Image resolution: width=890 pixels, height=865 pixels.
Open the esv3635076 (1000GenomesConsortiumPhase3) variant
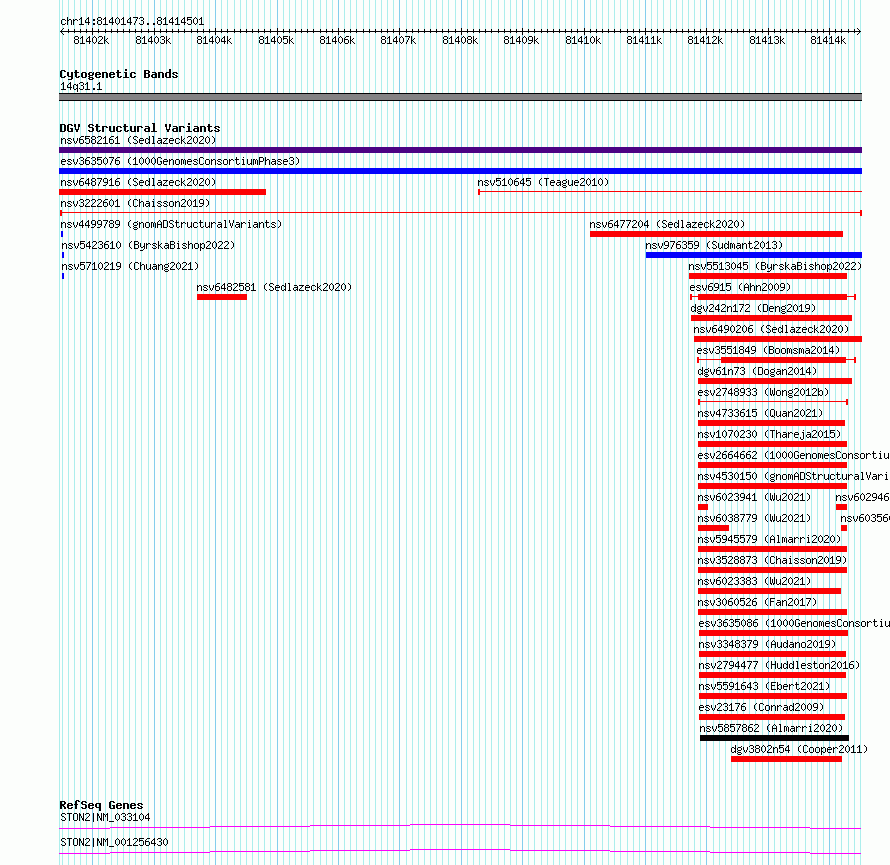[180, 161]
